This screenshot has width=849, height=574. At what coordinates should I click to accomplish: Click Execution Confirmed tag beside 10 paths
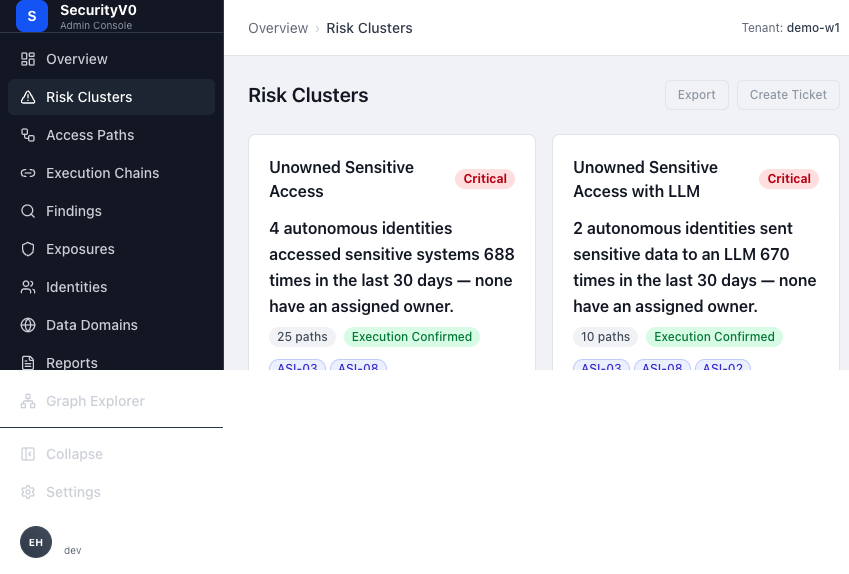click(x=714, y=337)
